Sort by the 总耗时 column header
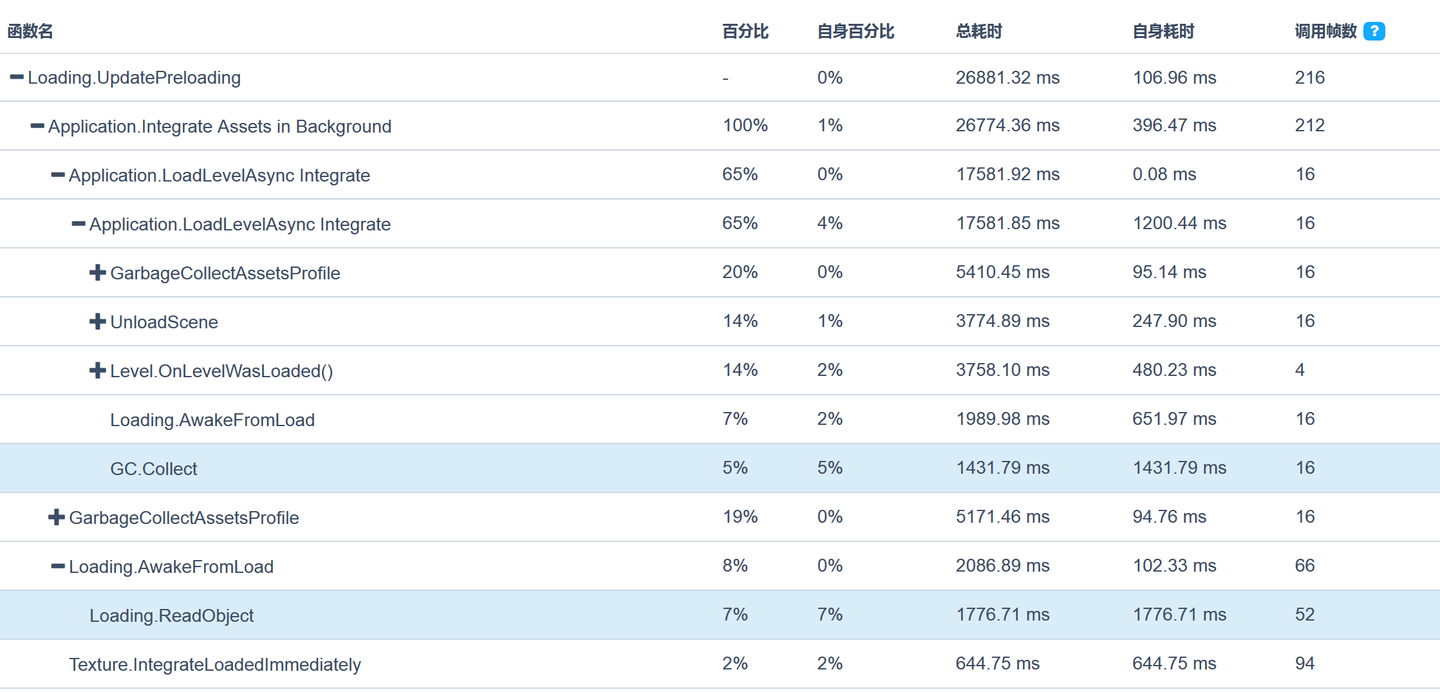This screenshot has height=692, width=1440. (978, 31)
